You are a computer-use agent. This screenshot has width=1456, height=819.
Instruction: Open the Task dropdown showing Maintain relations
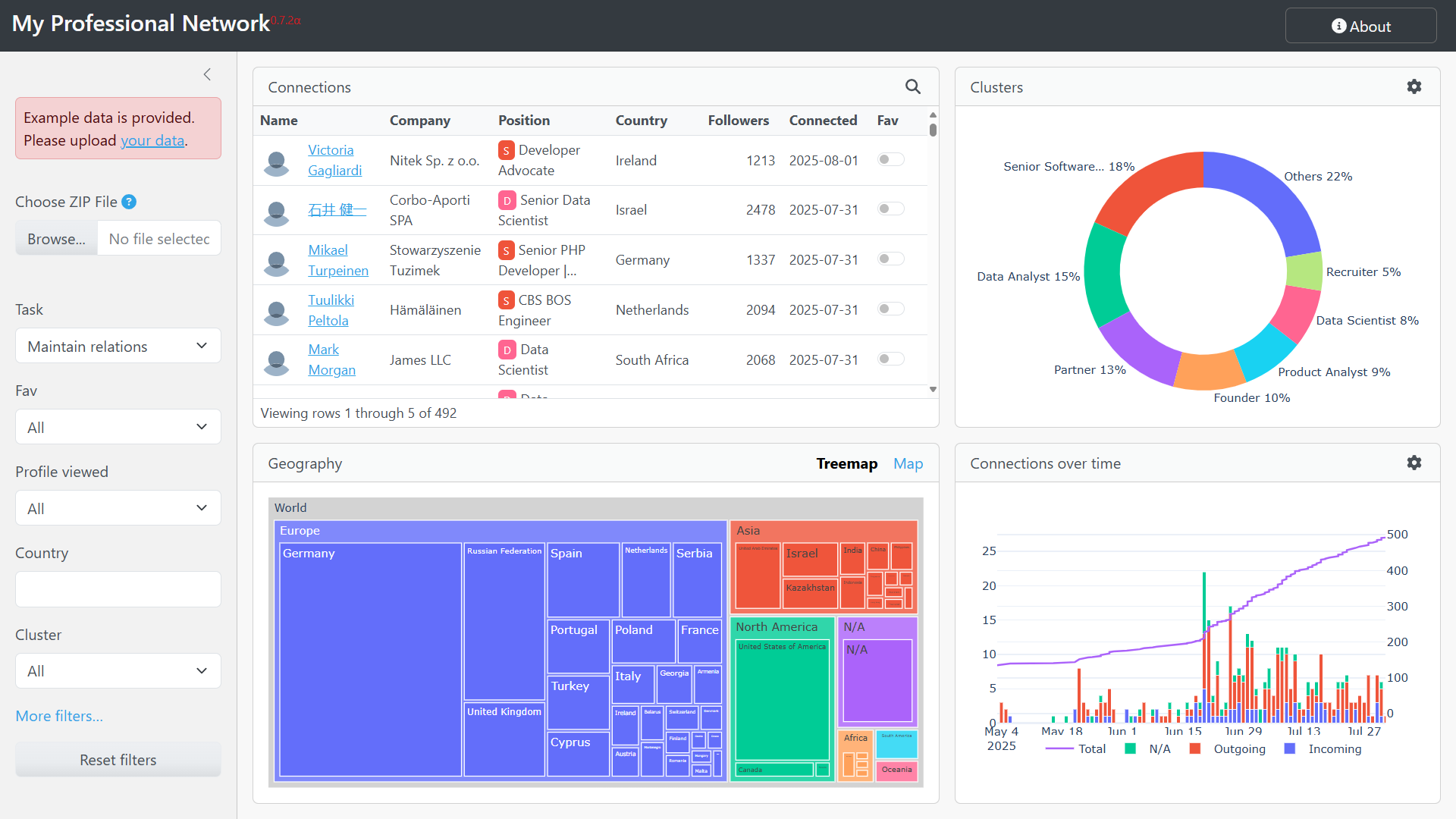[x=118, y=346]
